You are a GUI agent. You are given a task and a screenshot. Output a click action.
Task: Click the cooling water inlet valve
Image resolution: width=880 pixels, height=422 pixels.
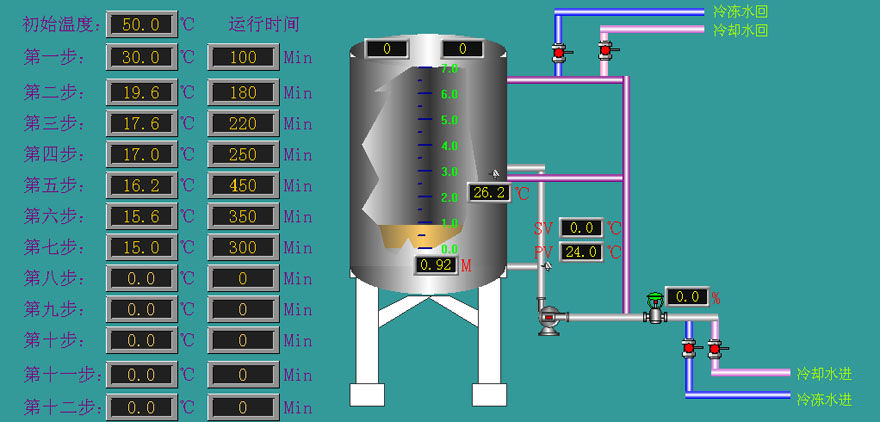[714, 348]
